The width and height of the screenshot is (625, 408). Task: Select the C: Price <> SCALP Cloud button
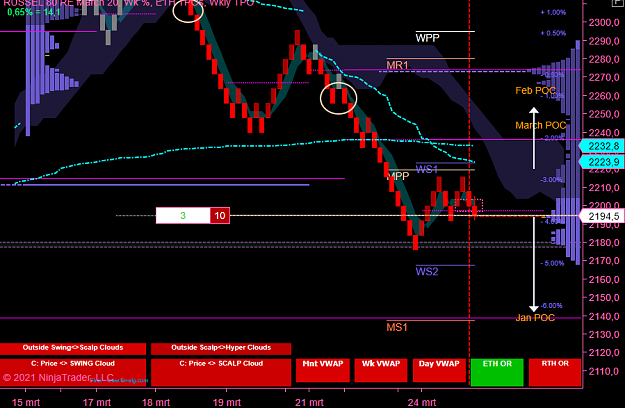221,372
